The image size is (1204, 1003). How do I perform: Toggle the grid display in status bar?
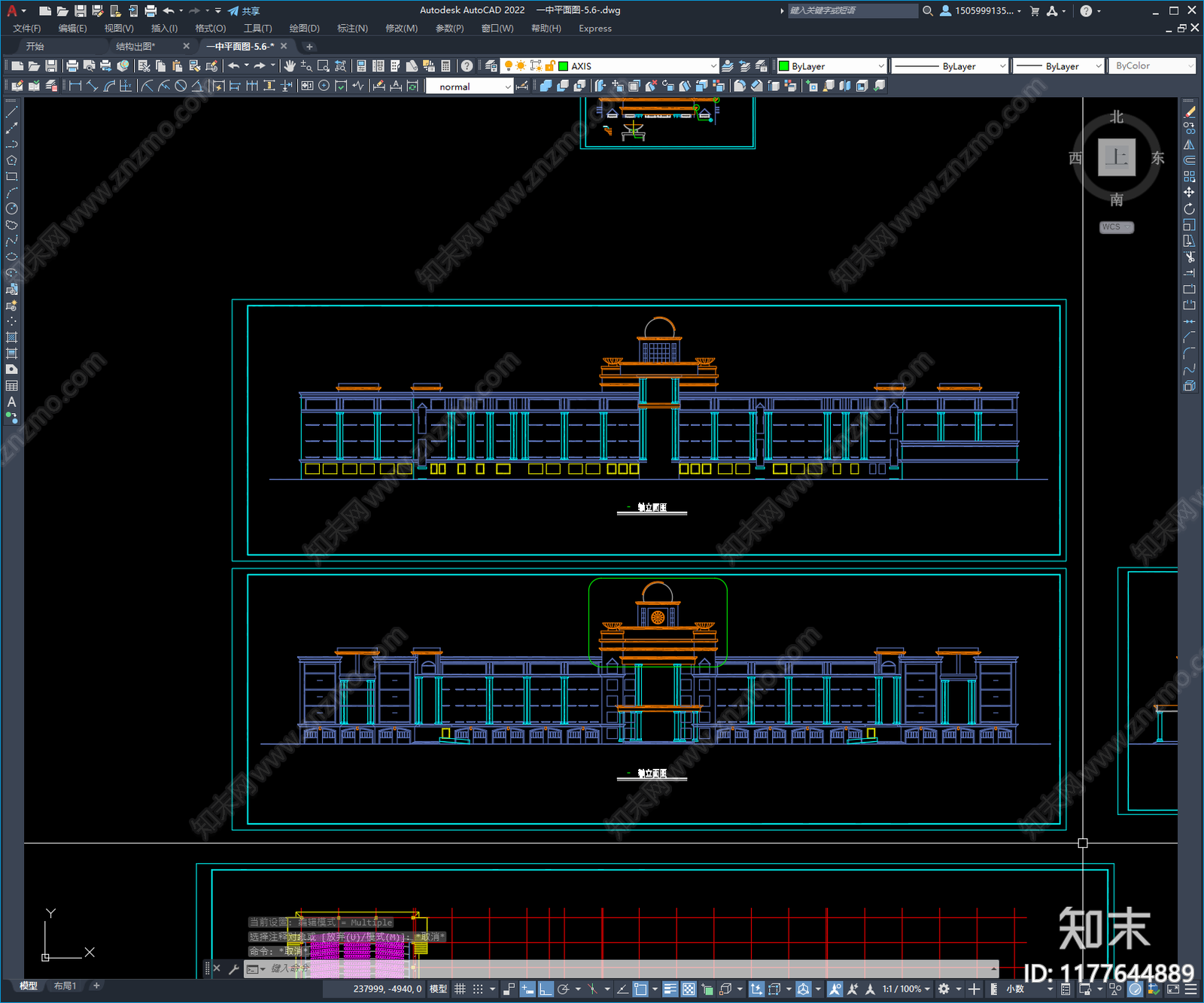pyautogui.click(x=460, y=989)
